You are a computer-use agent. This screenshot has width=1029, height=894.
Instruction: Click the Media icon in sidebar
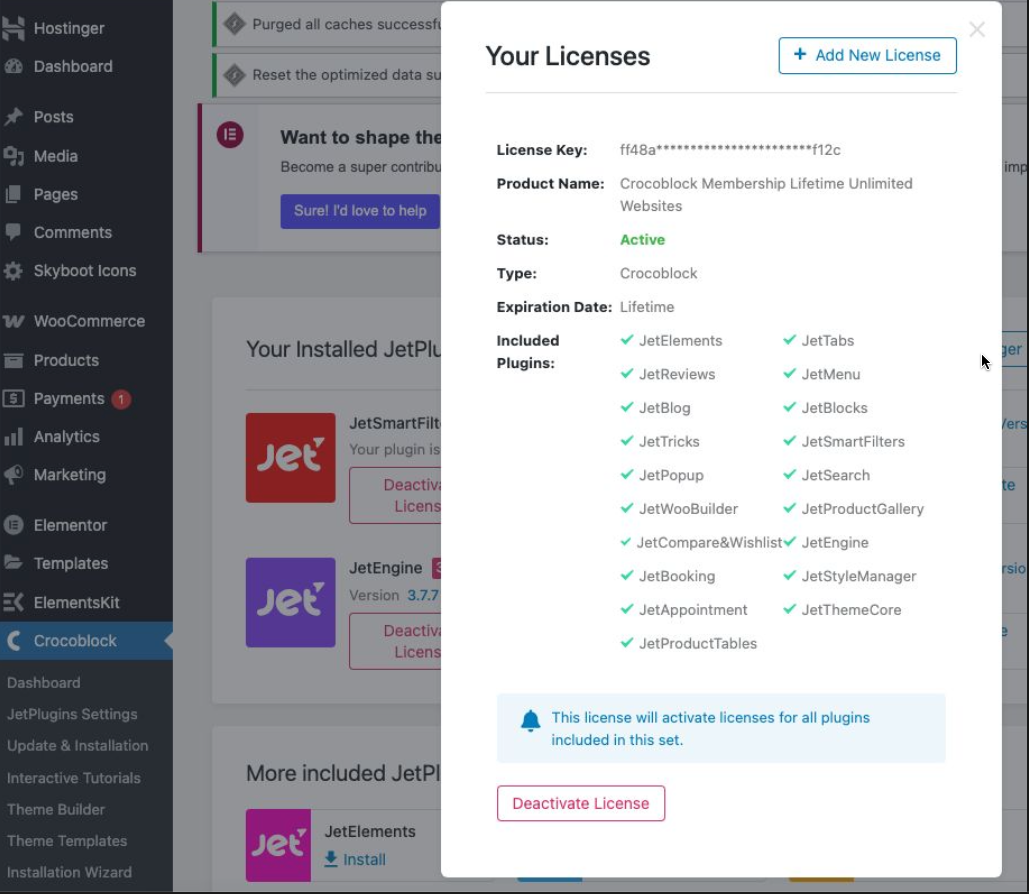tap(13, 156)
